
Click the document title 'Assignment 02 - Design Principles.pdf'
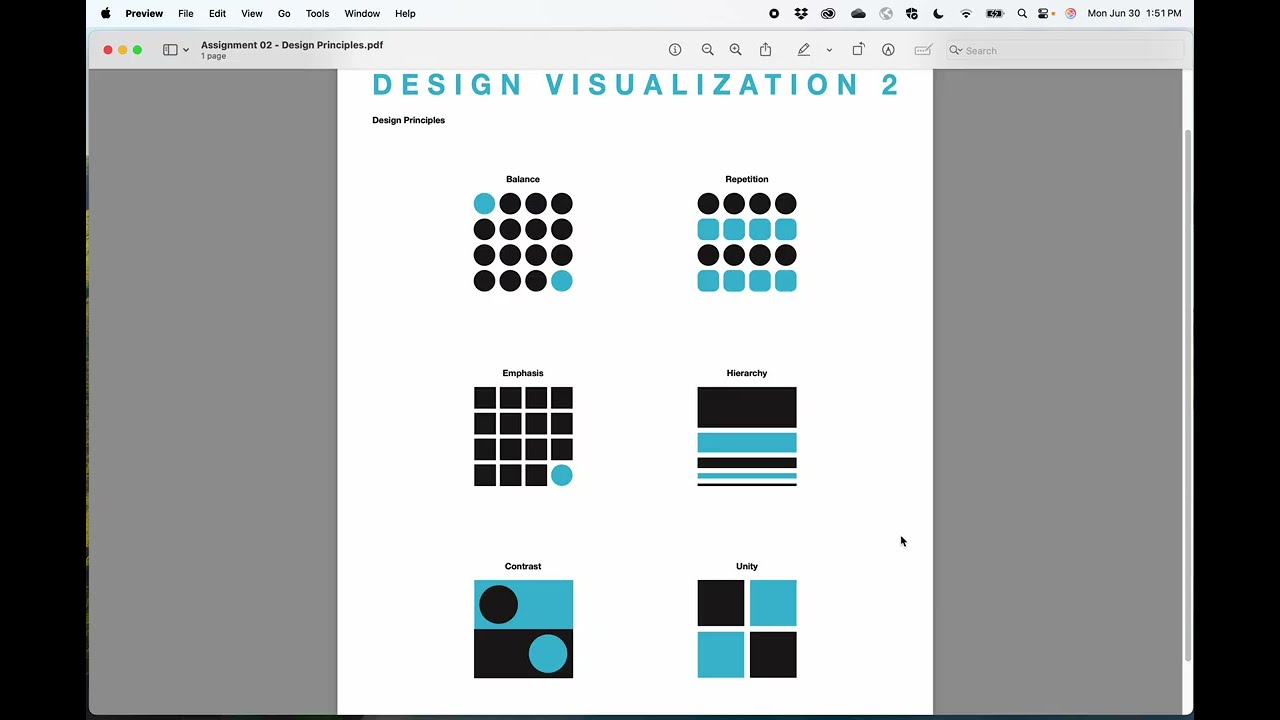click(292, 45)
